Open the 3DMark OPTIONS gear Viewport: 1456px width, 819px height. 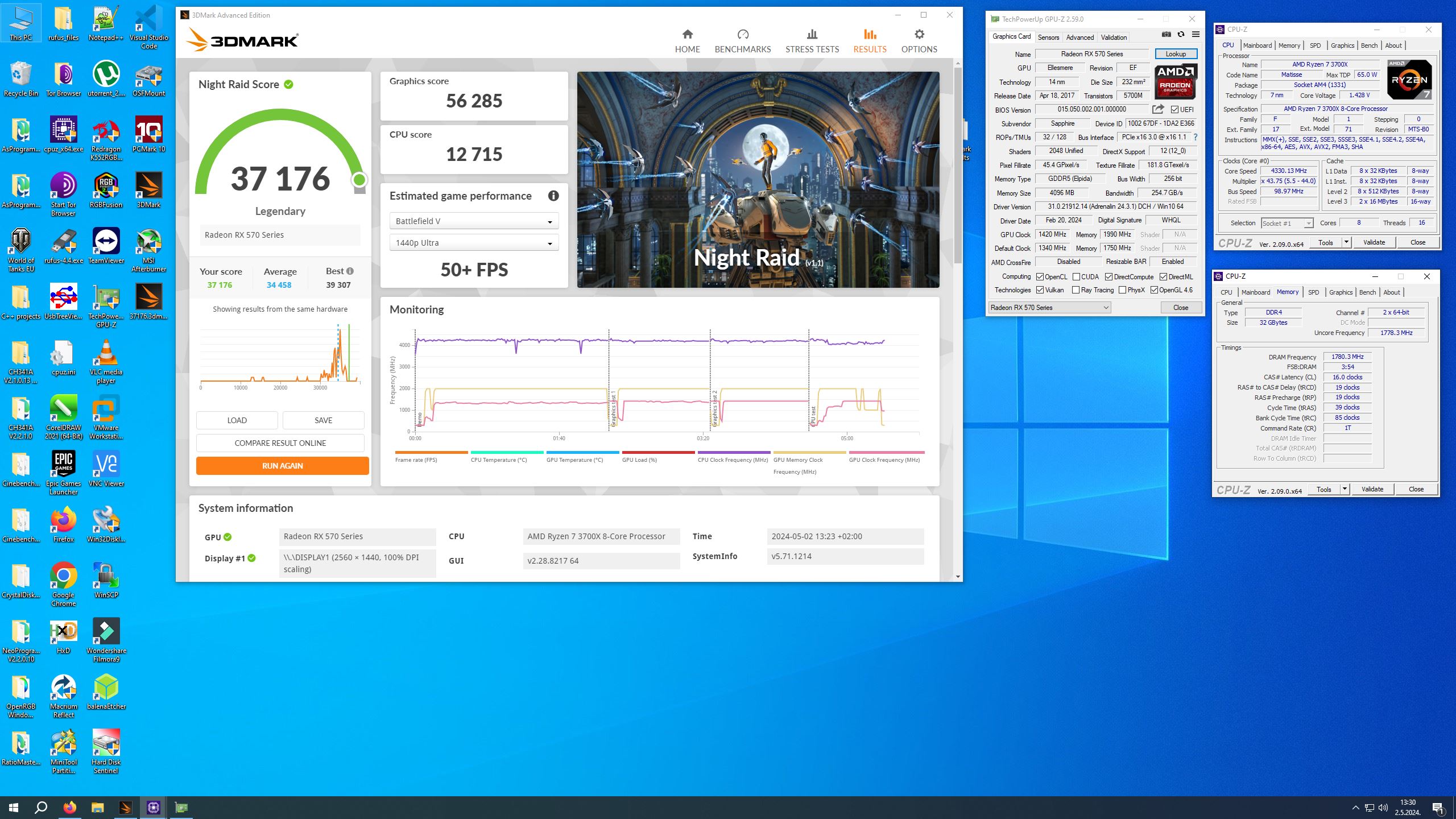[919, 42]
